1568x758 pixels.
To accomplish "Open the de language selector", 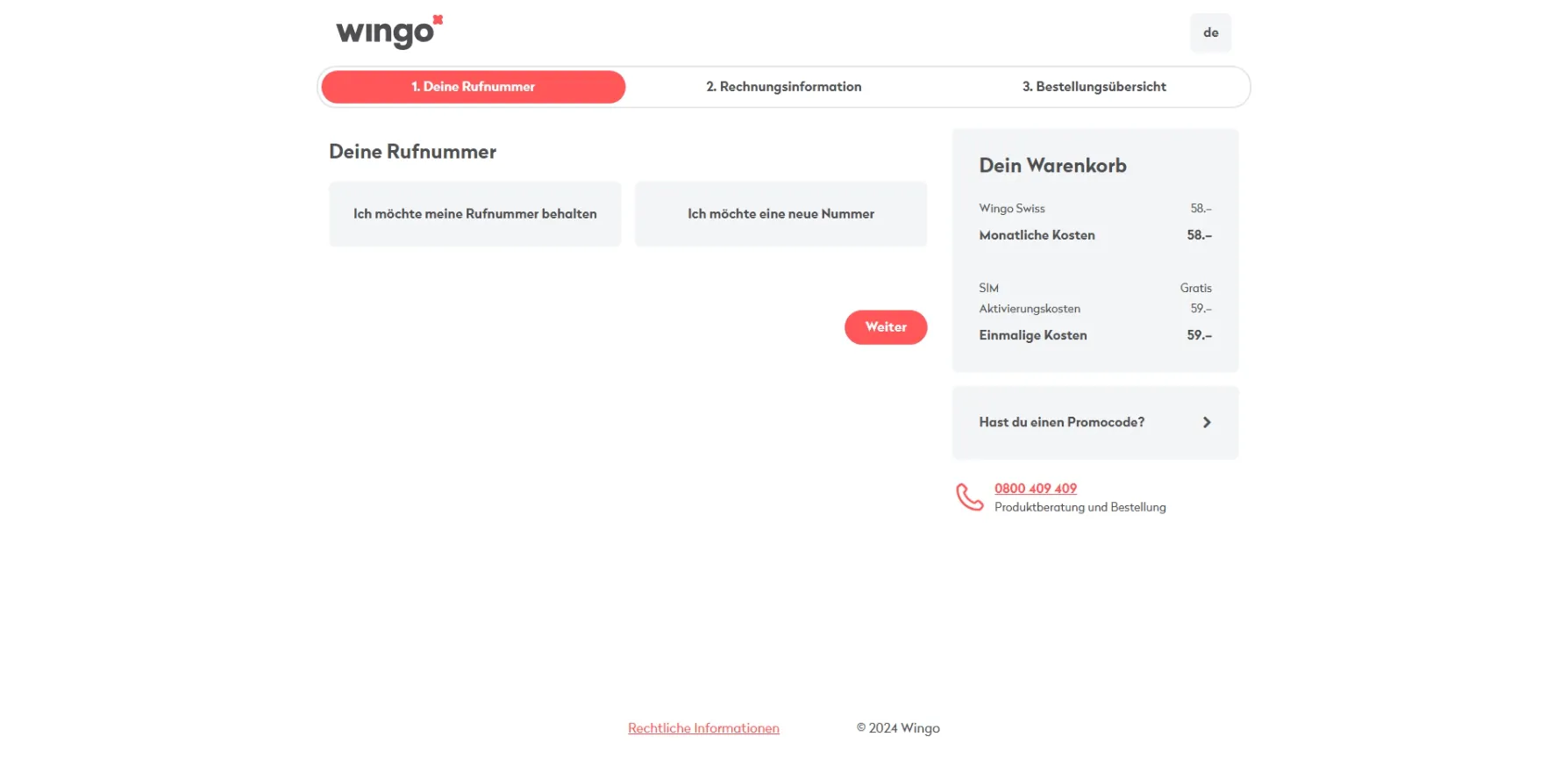I will click(x=1210, y=32).
